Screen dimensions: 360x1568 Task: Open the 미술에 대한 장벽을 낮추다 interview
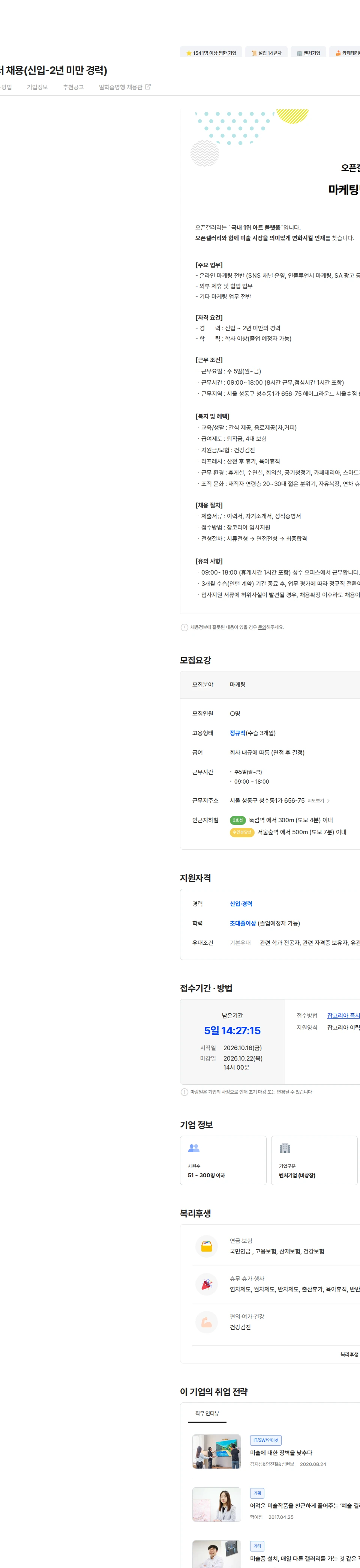[x=281, y=1453]
